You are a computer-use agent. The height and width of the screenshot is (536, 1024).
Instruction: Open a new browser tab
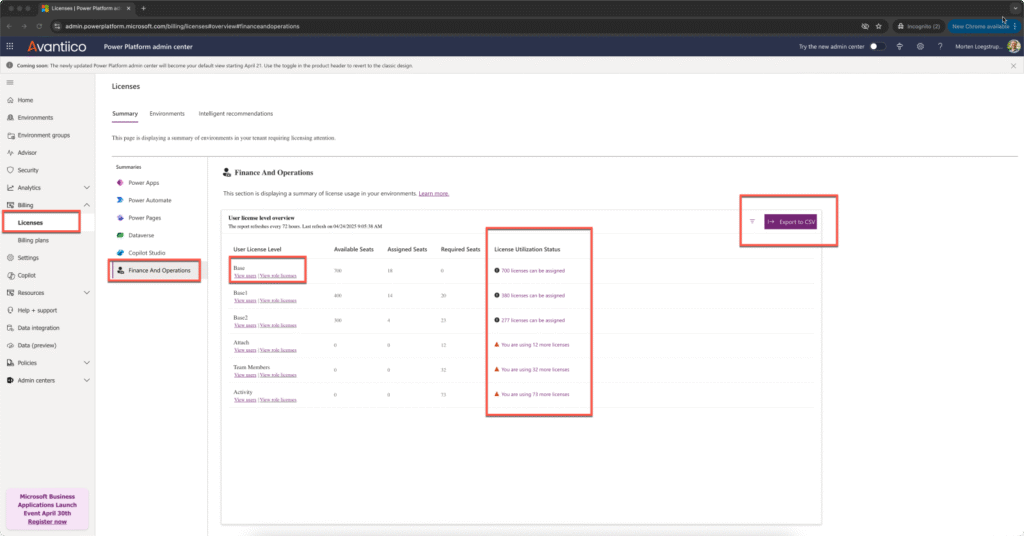click(x=143, y=8)
